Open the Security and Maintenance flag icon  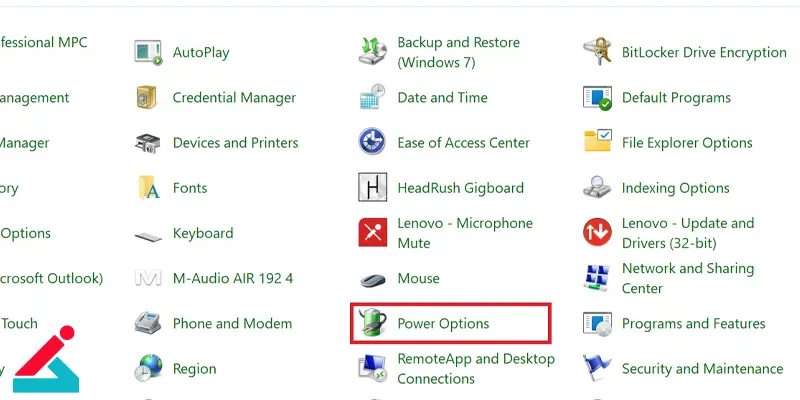[597, 368]
